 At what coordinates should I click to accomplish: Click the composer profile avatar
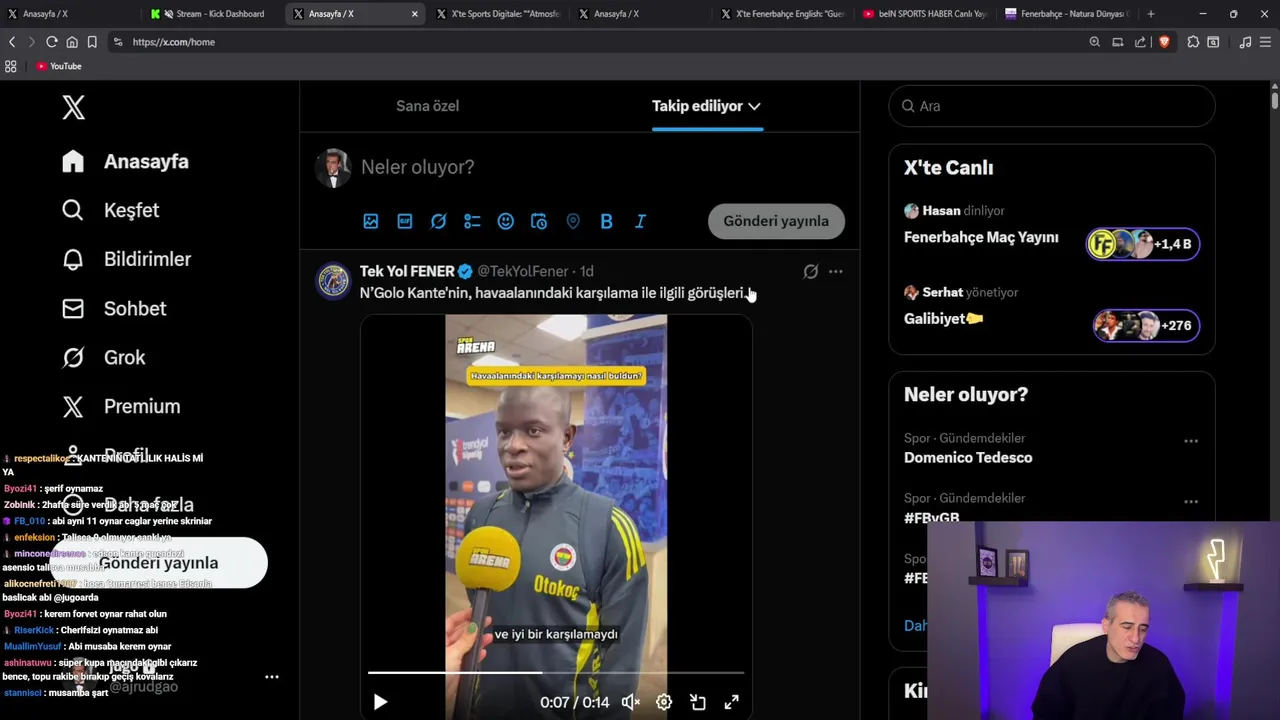tap(333, 168)
